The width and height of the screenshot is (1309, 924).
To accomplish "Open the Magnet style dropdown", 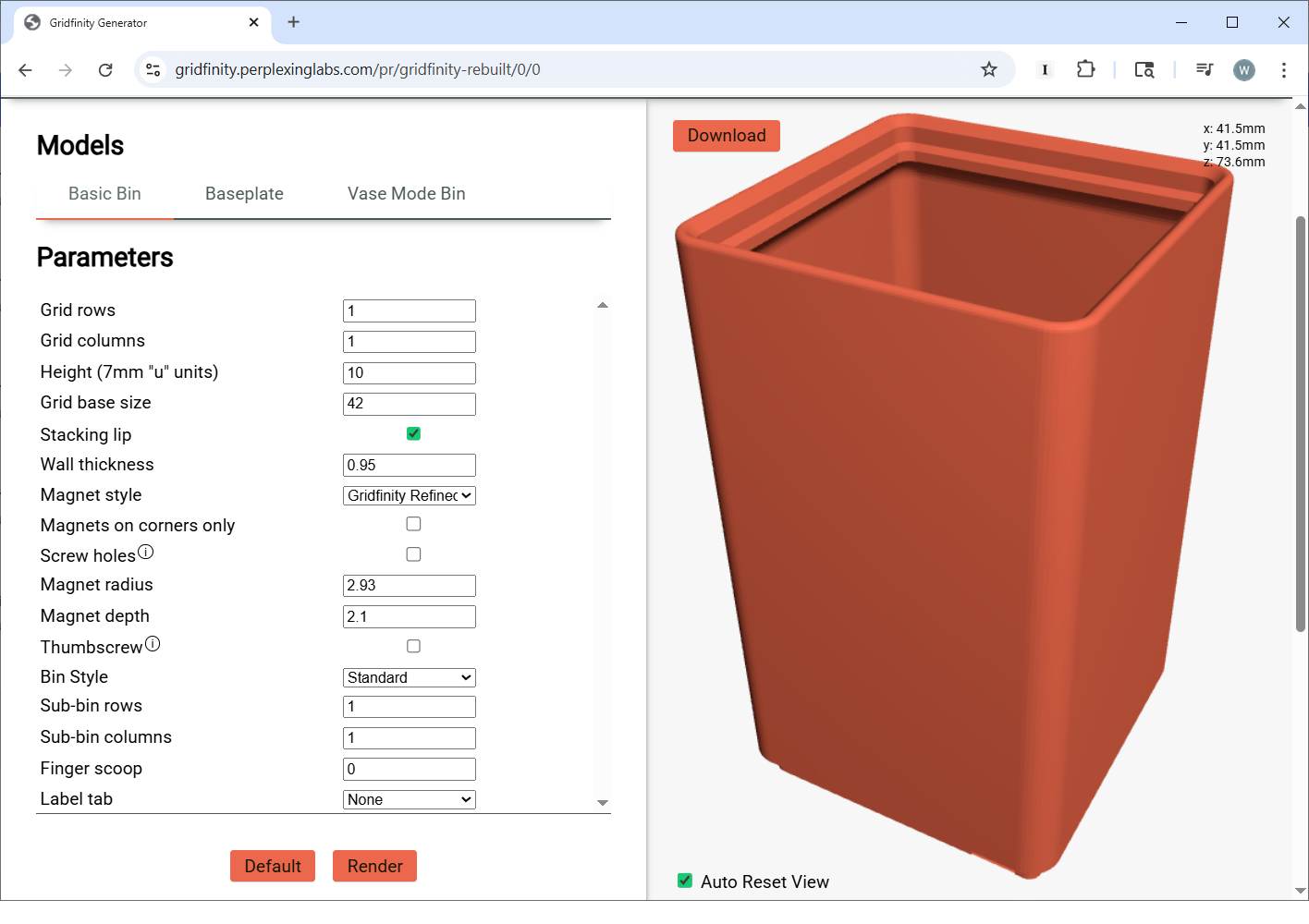I will [410, 496].
